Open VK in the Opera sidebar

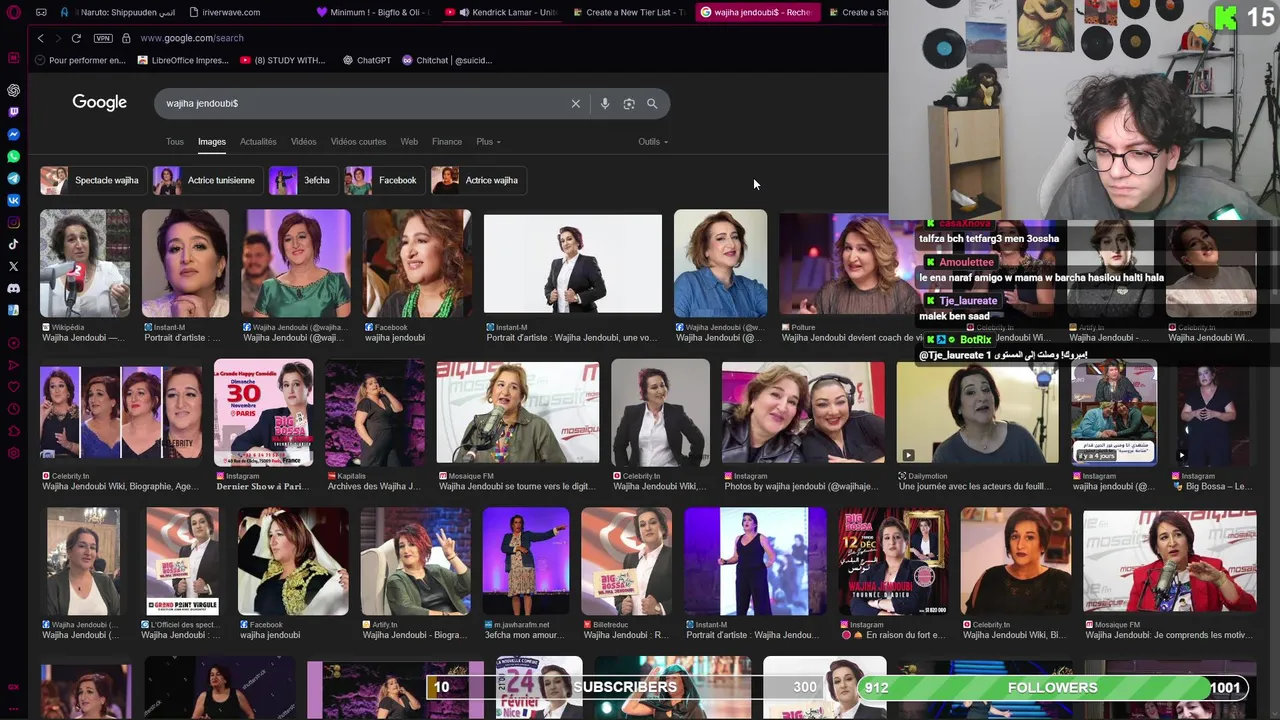pyautogui.click(x=13, y=200)
